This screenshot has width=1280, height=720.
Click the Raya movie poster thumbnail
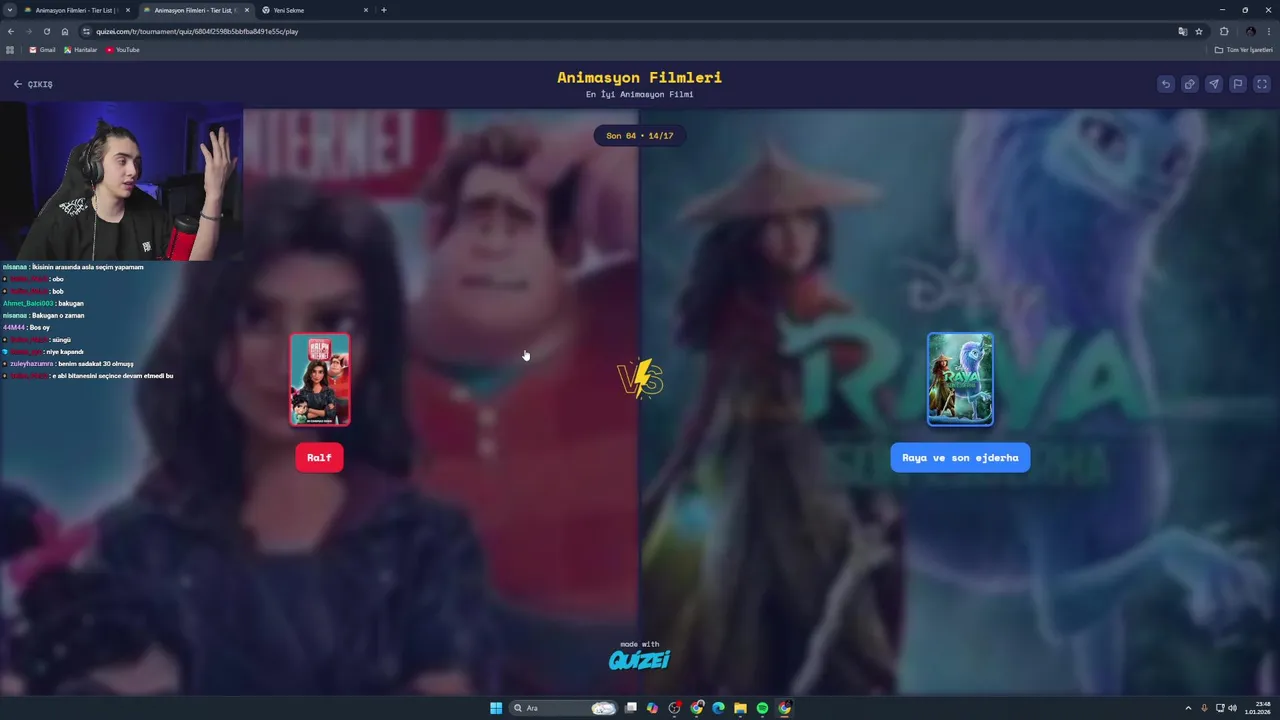960,380
